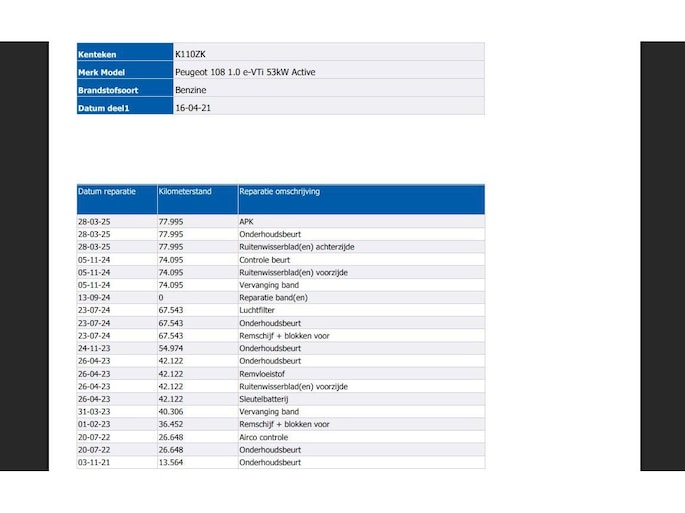The width and height of the screenshot is (685, 513).
Task: Select the Airco controle row
Action: point(280,437)
